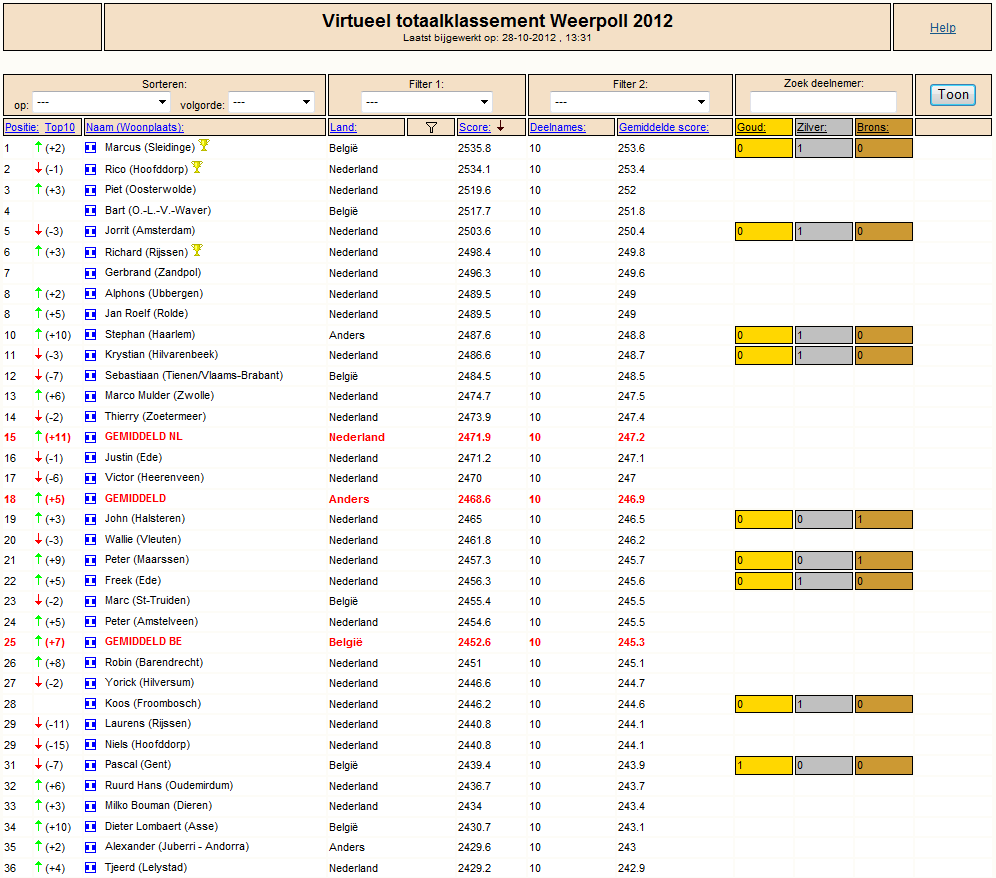Open blue detail icon for Pascal (Gent)
This screenshot has height=878, width=996.
(x=91, y=765)
